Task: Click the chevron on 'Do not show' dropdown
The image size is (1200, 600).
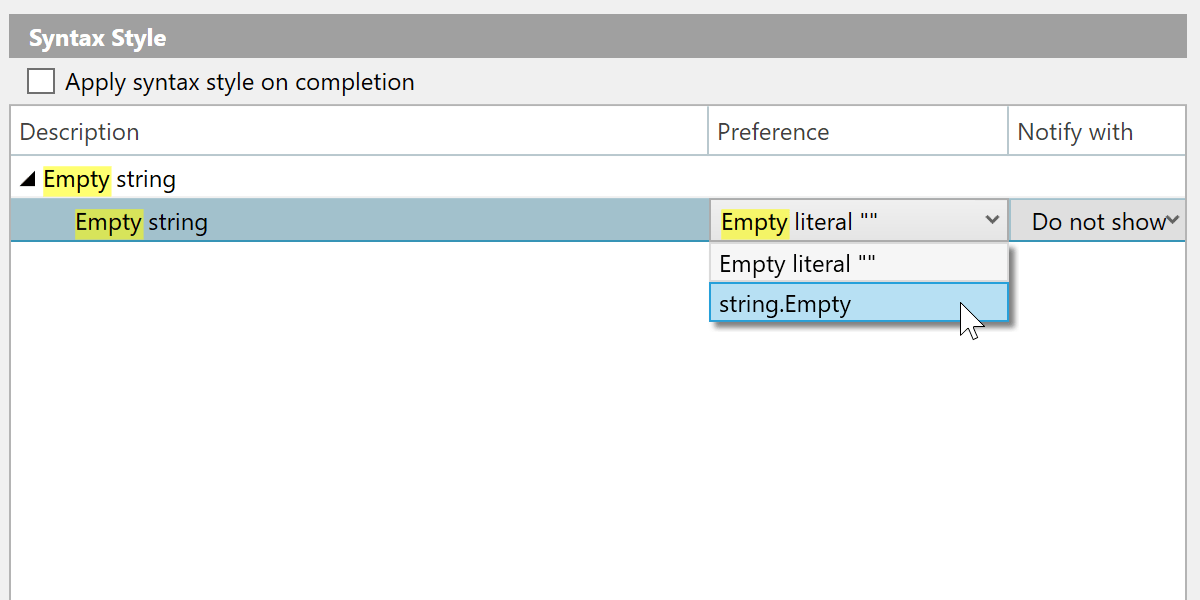Action: coord(1174,220)
